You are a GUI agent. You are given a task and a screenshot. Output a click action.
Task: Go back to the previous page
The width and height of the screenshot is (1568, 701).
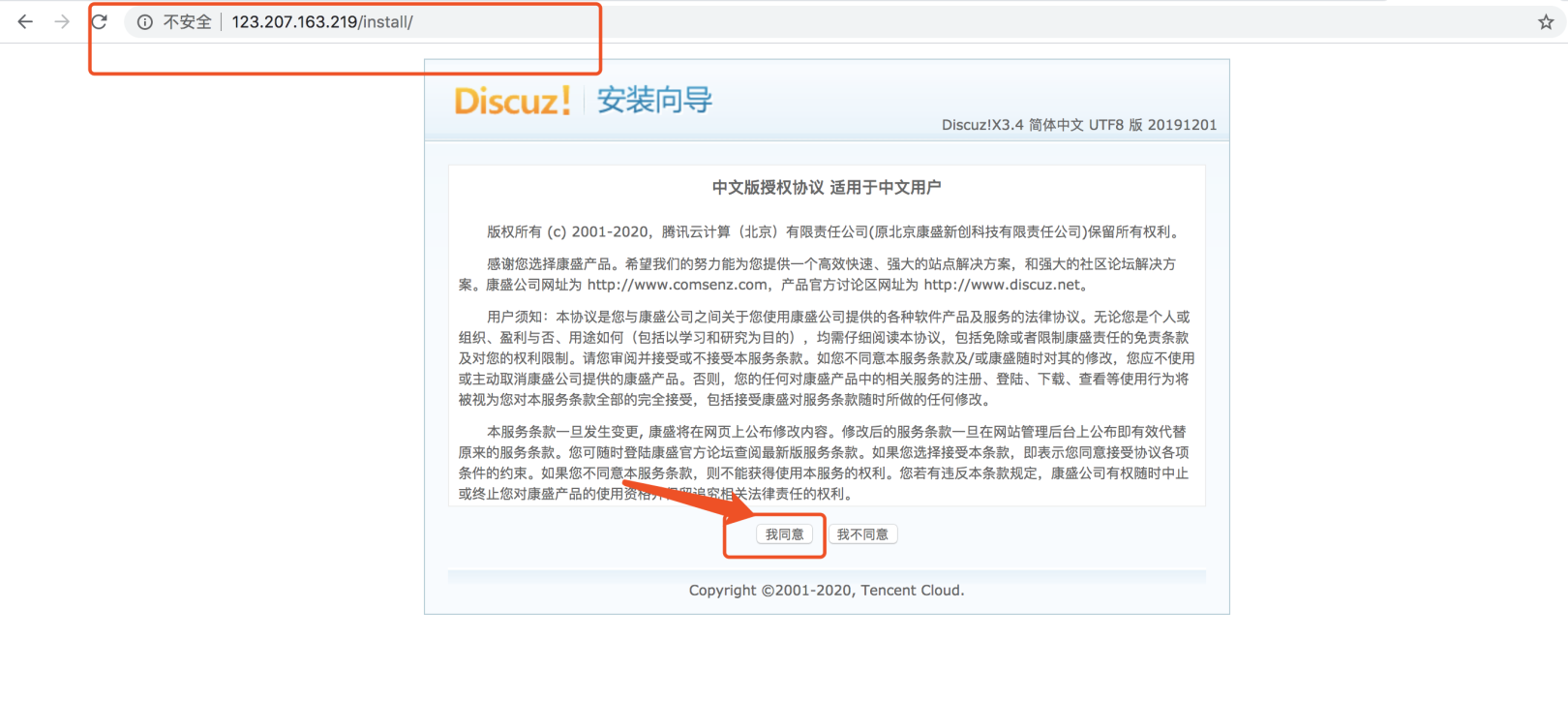pos(25,21)
